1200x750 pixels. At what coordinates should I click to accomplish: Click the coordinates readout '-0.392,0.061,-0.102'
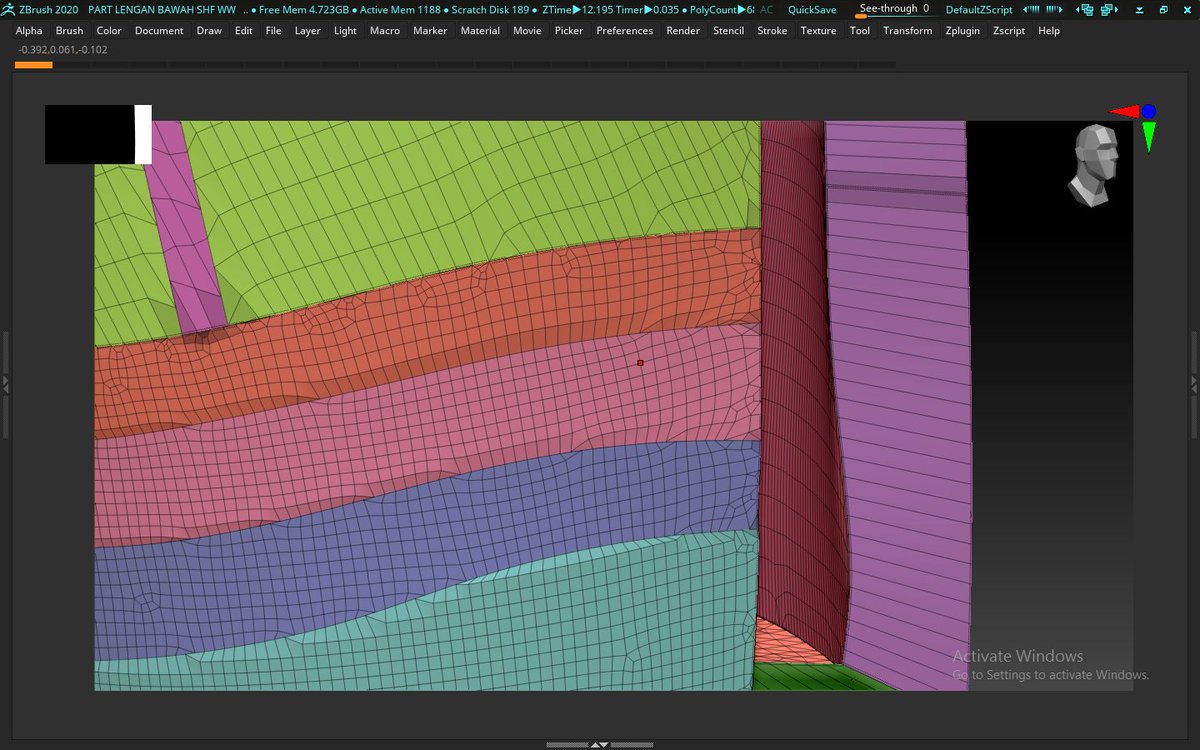point(63,49)
